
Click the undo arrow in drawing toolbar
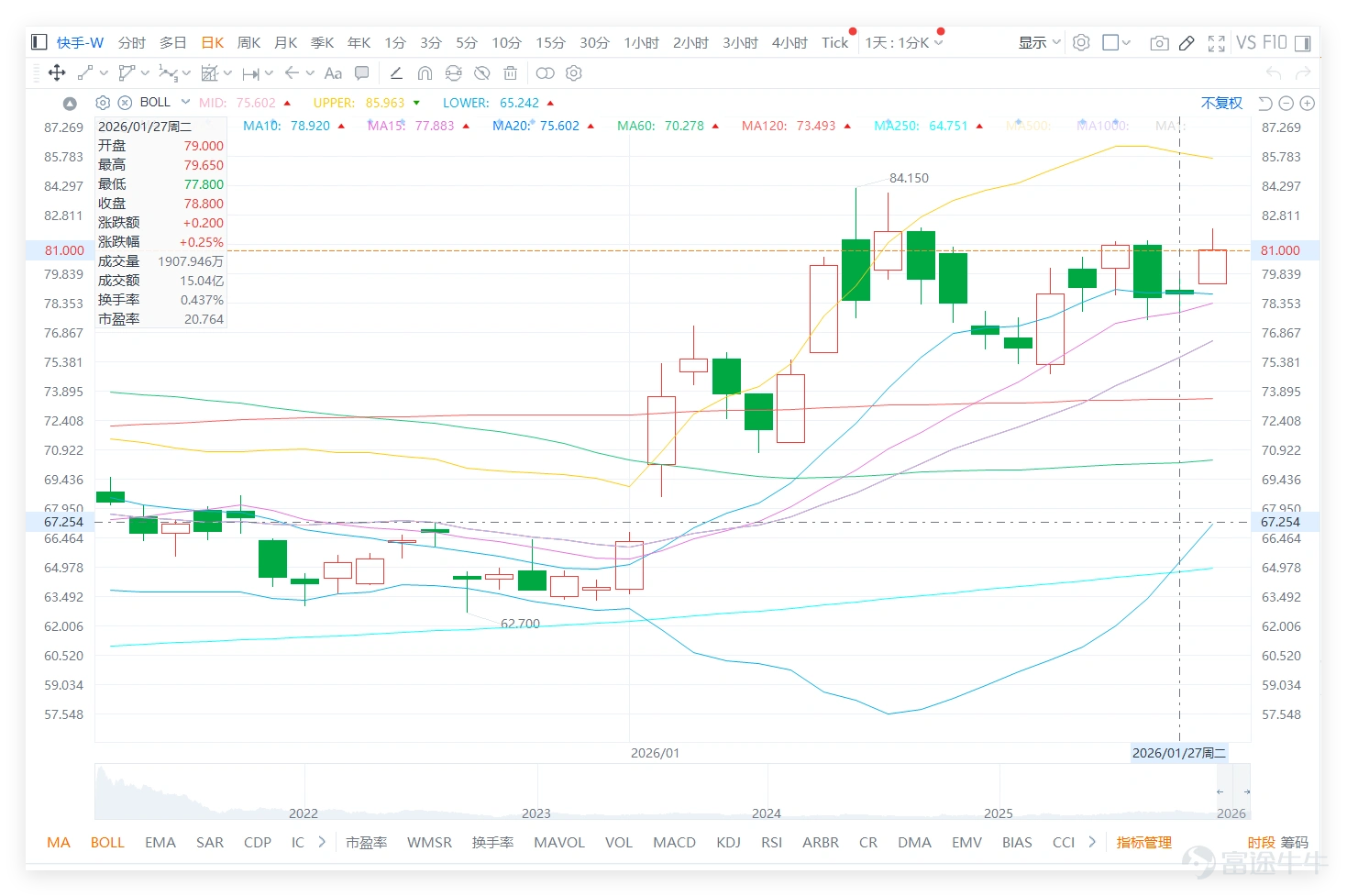tap(1274, 72)
